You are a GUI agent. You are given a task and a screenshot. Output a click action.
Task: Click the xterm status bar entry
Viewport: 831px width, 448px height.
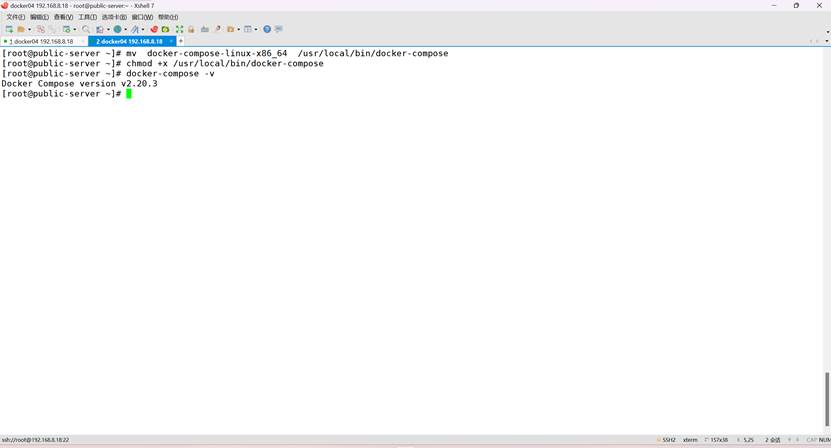690,440
